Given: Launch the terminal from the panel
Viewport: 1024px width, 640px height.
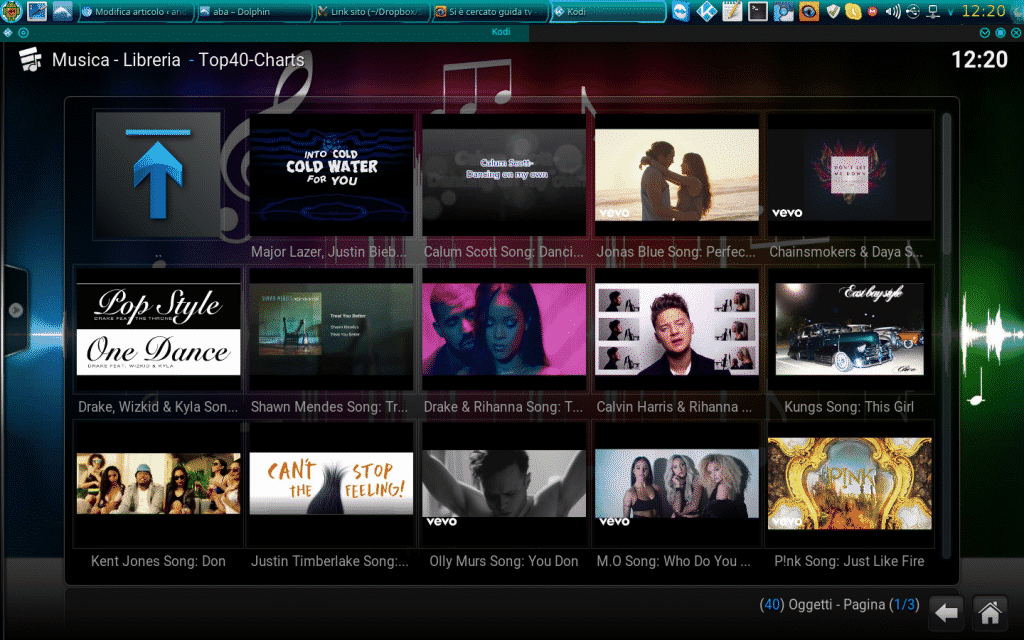Looking at the screenshot, I should click(x=758, y=11).
